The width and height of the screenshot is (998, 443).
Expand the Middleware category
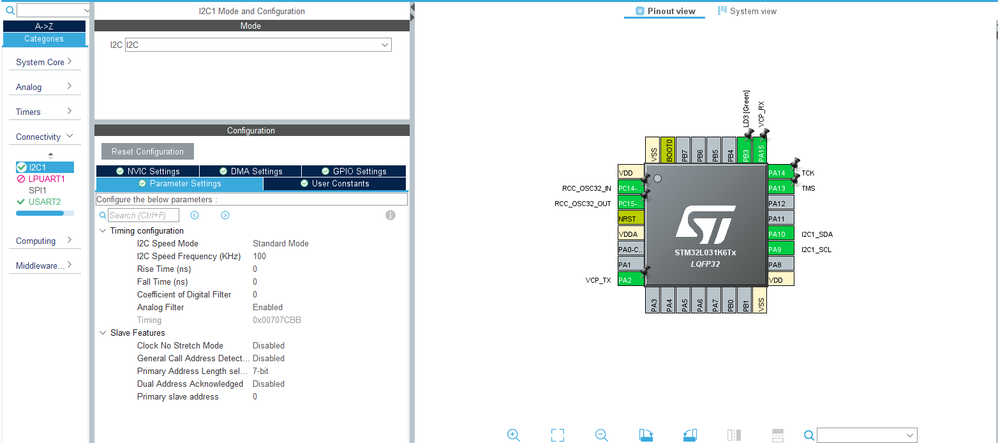44,265
